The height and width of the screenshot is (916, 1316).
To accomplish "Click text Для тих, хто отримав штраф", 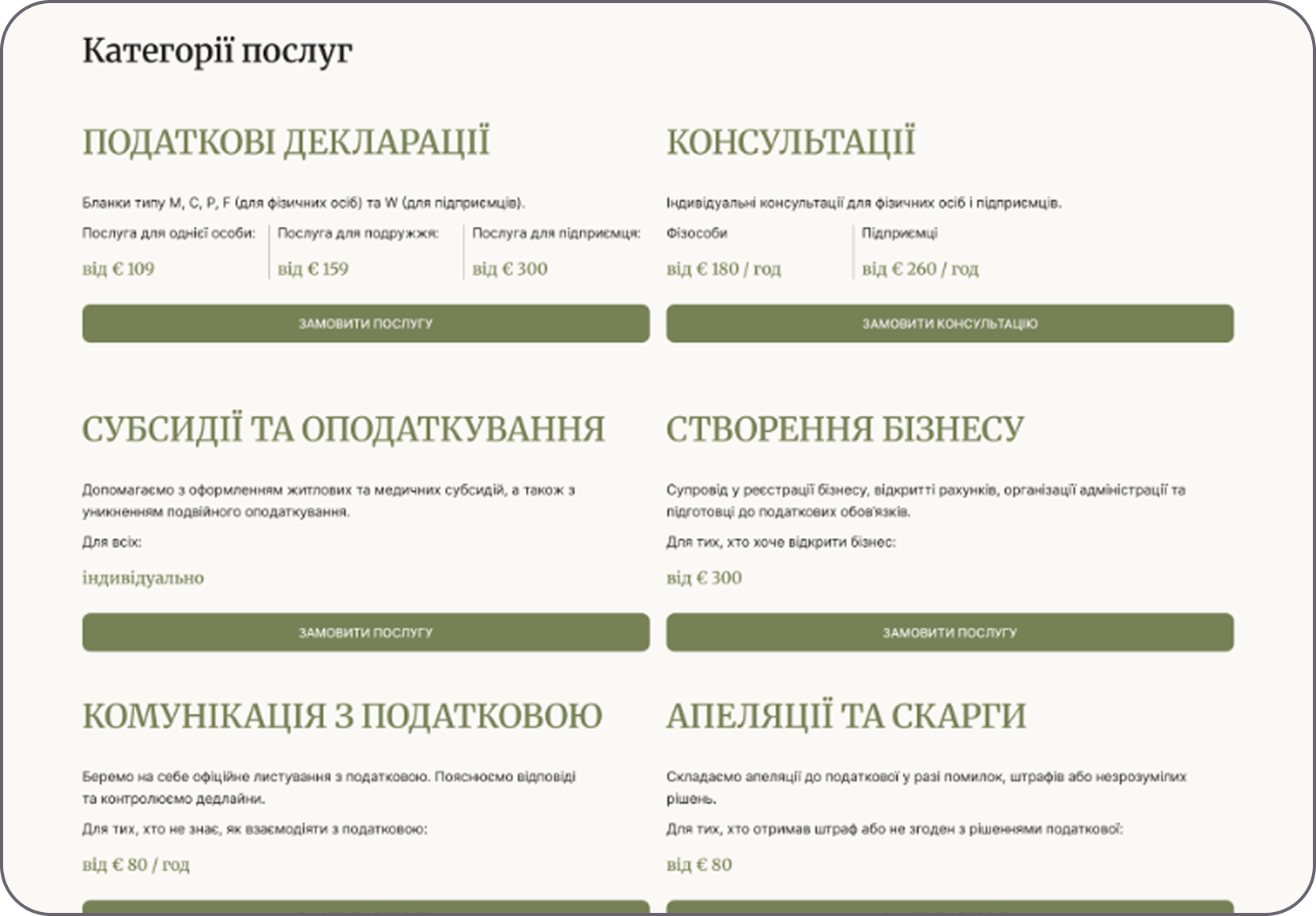I will tap(894, 830).
